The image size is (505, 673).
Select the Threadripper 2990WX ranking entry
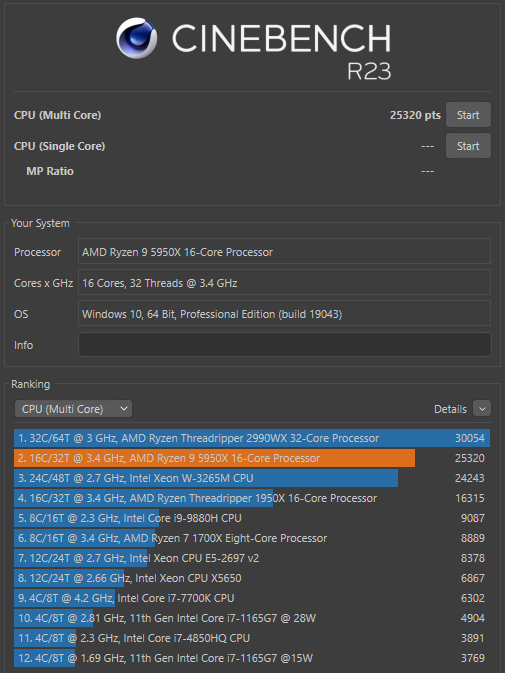click(252, 438)
